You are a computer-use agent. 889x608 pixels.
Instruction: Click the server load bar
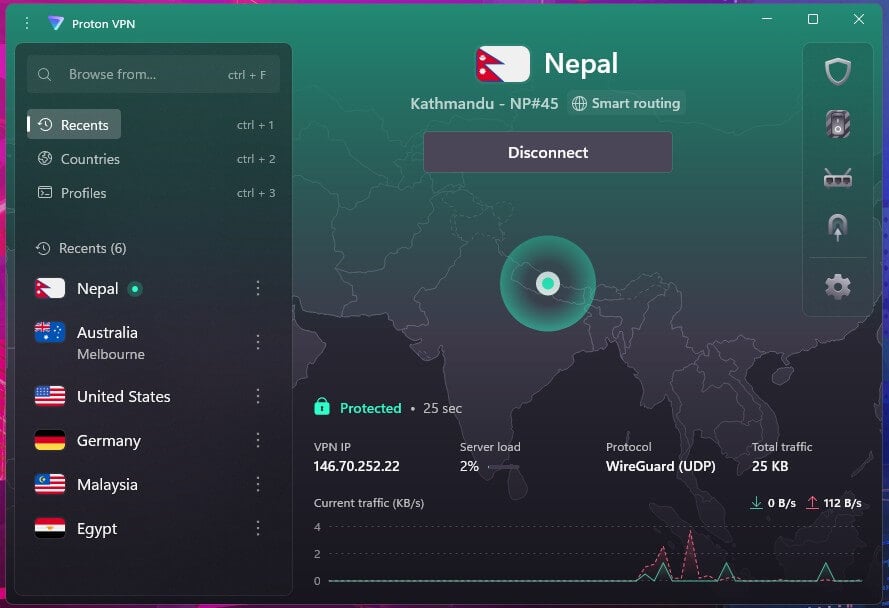(503, 467)
